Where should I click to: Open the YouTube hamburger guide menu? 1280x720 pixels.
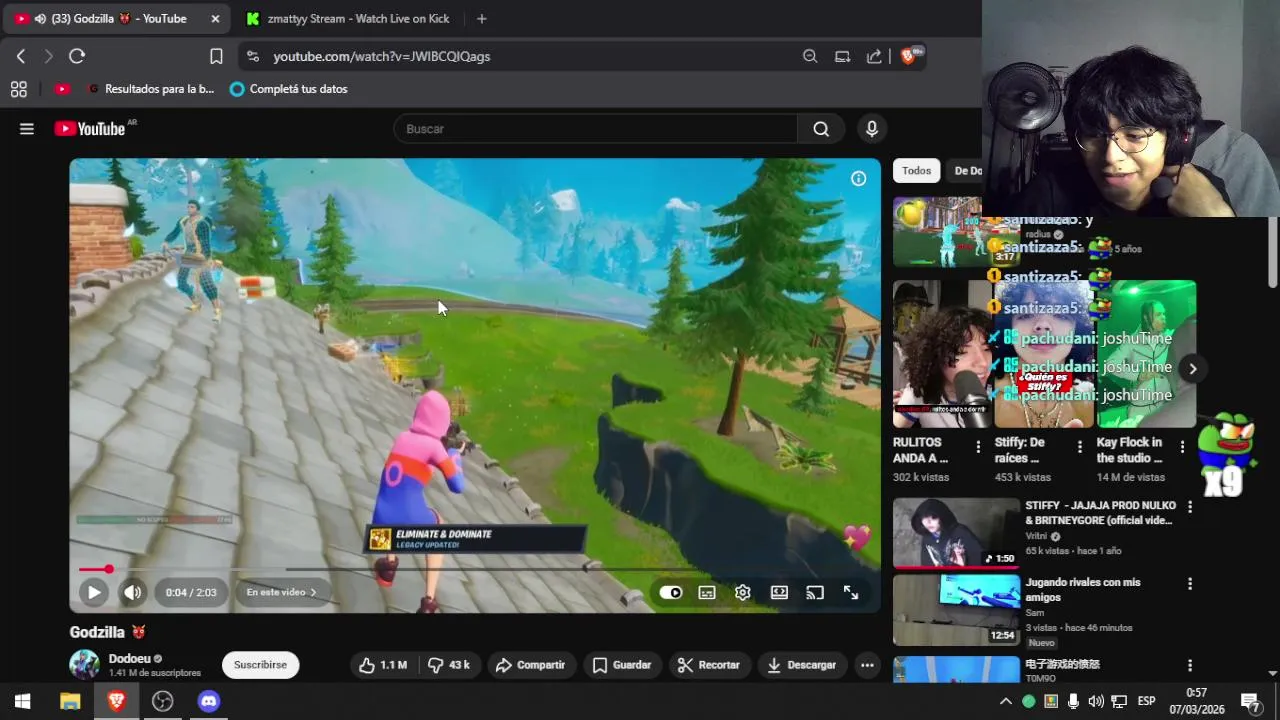(x=27, y=129)
